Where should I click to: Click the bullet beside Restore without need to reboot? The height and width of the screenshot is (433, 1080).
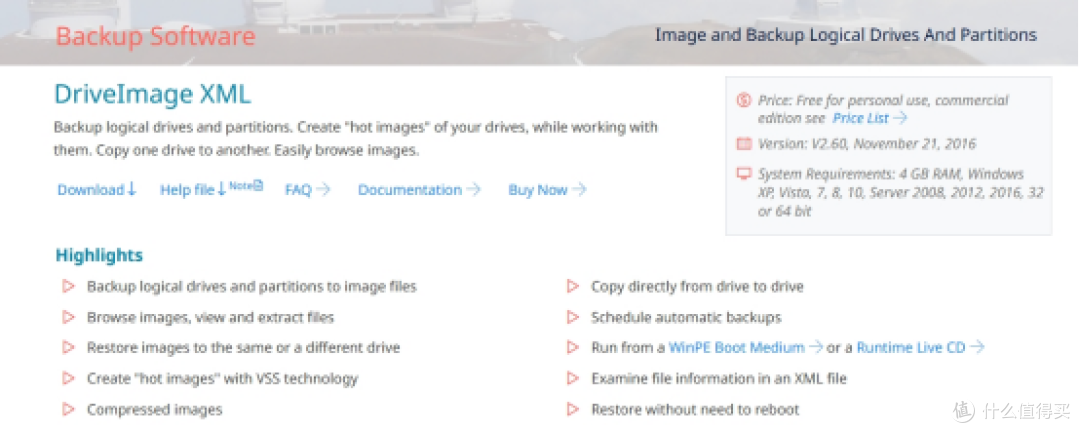click(x=572, y=410)
